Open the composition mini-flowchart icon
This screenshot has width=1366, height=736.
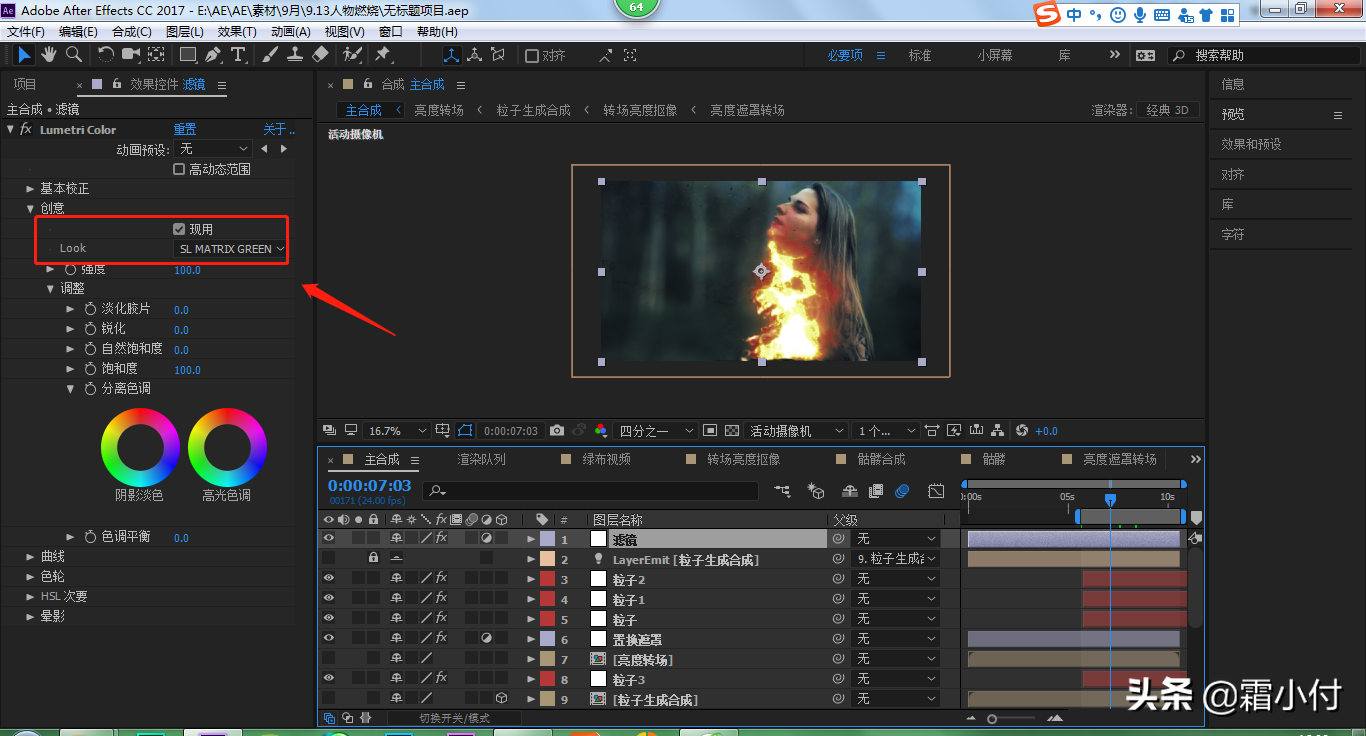point(782,491)
